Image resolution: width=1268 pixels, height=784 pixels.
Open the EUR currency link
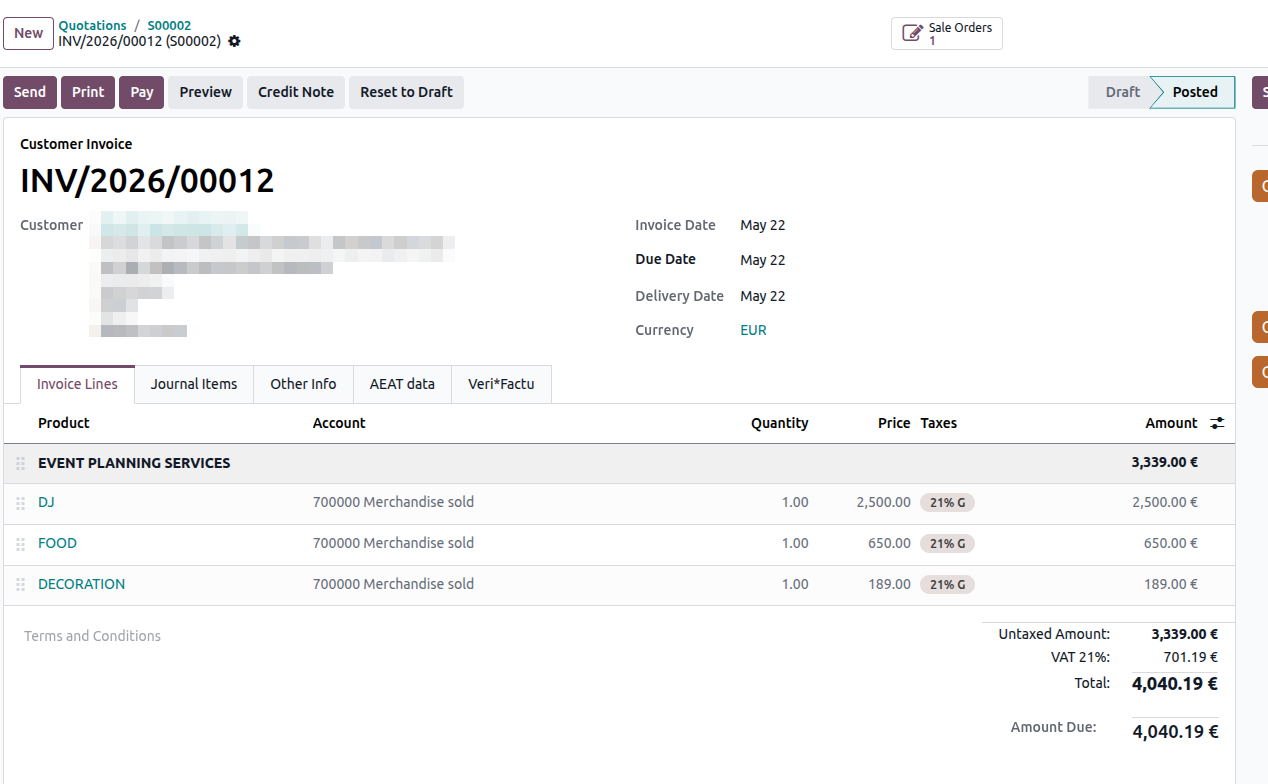tap(753, 330)
